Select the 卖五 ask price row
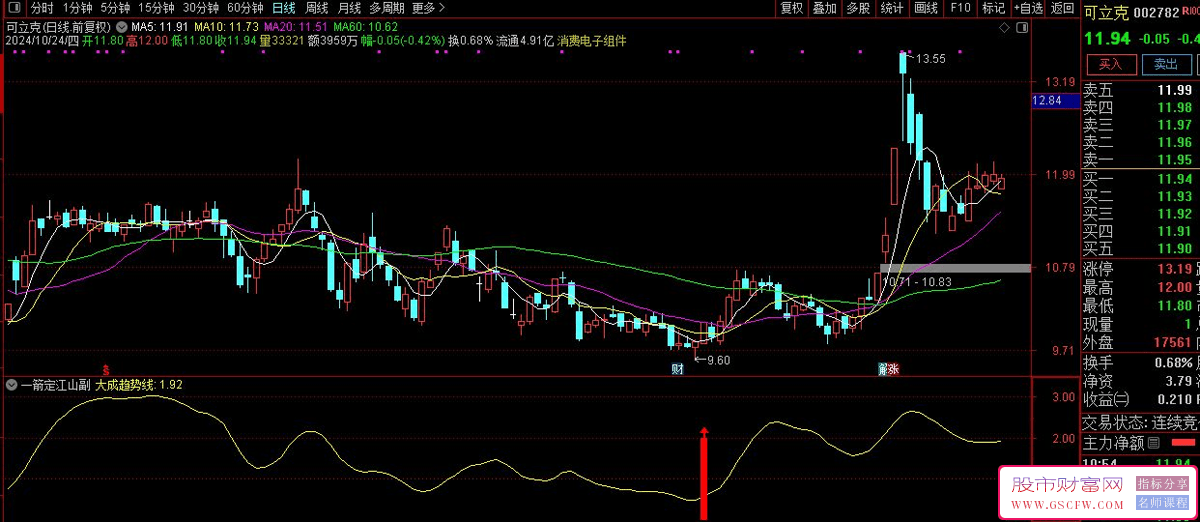This screenshot has width=1200, height=522. tap(1140, 90)
